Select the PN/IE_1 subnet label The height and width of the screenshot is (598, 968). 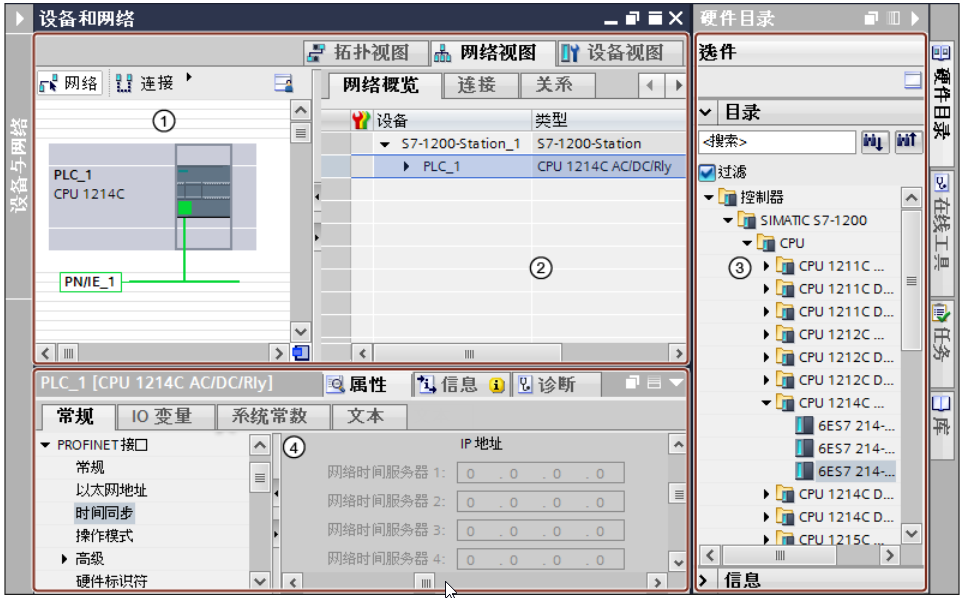pos(90,282)
